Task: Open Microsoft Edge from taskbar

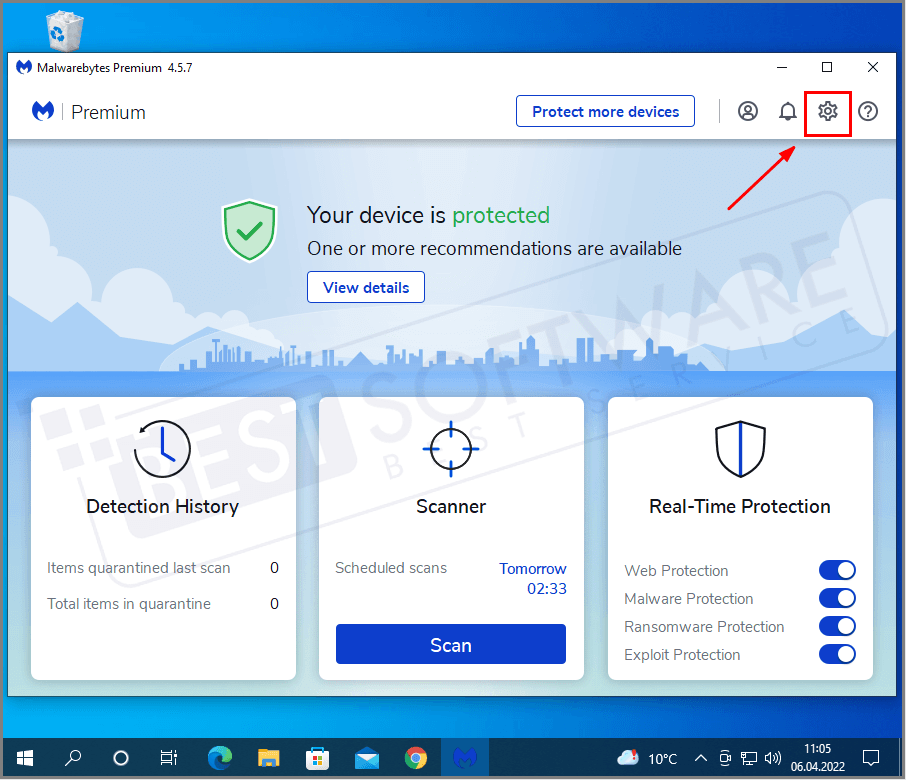Action: (219, 757)
